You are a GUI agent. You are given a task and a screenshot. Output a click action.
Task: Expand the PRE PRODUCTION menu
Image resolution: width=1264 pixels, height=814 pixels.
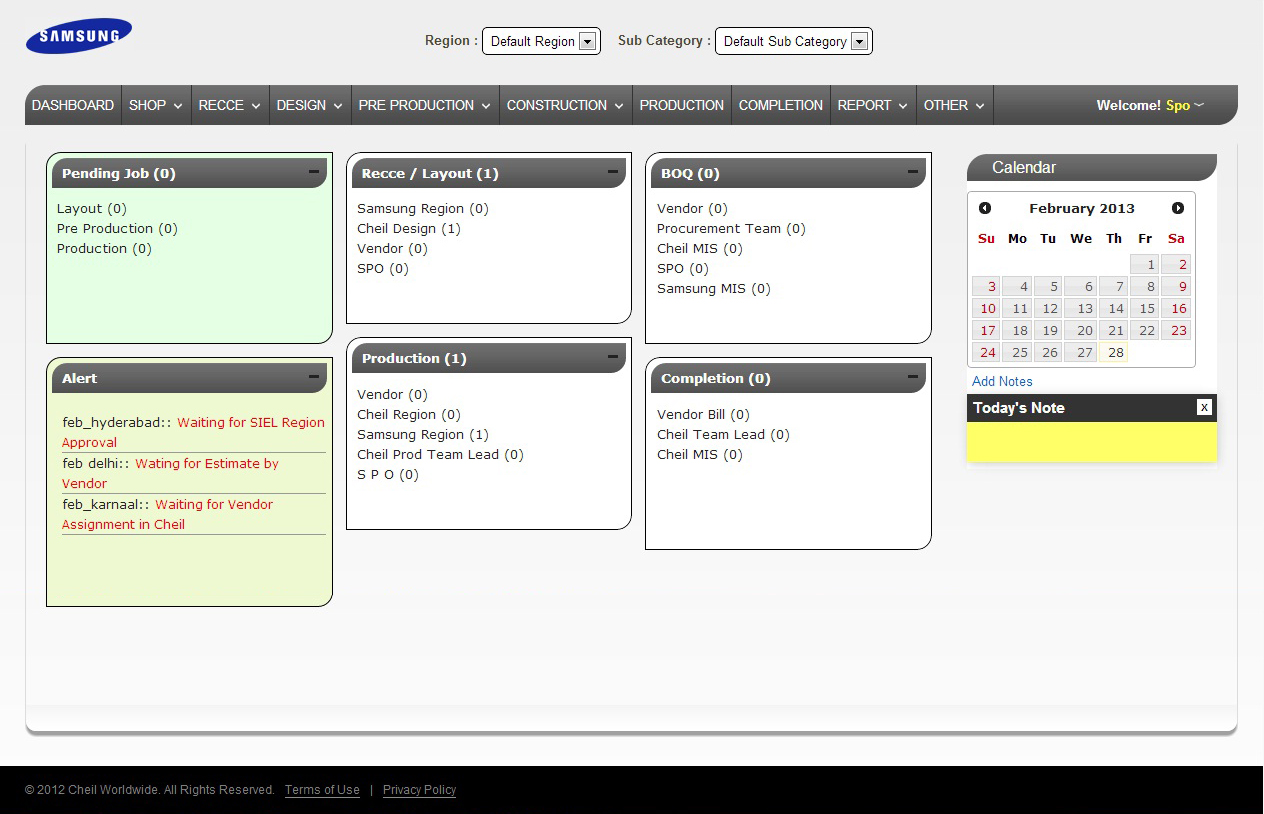click(x=425, y=105)
